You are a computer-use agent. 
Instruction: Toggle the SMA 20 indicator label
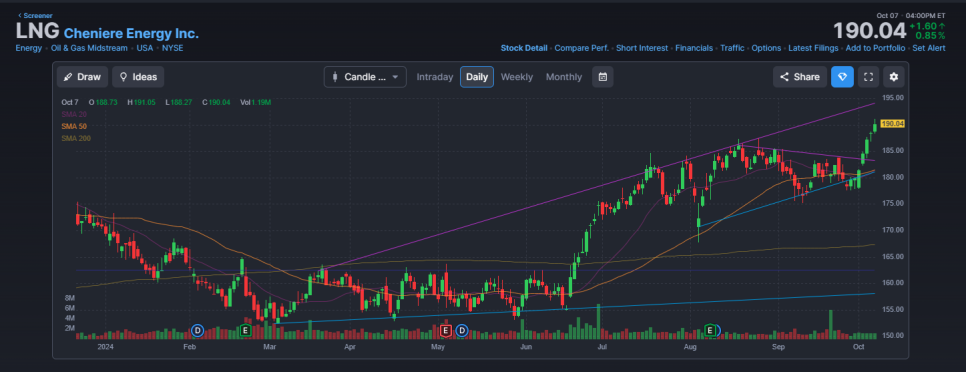74,115
